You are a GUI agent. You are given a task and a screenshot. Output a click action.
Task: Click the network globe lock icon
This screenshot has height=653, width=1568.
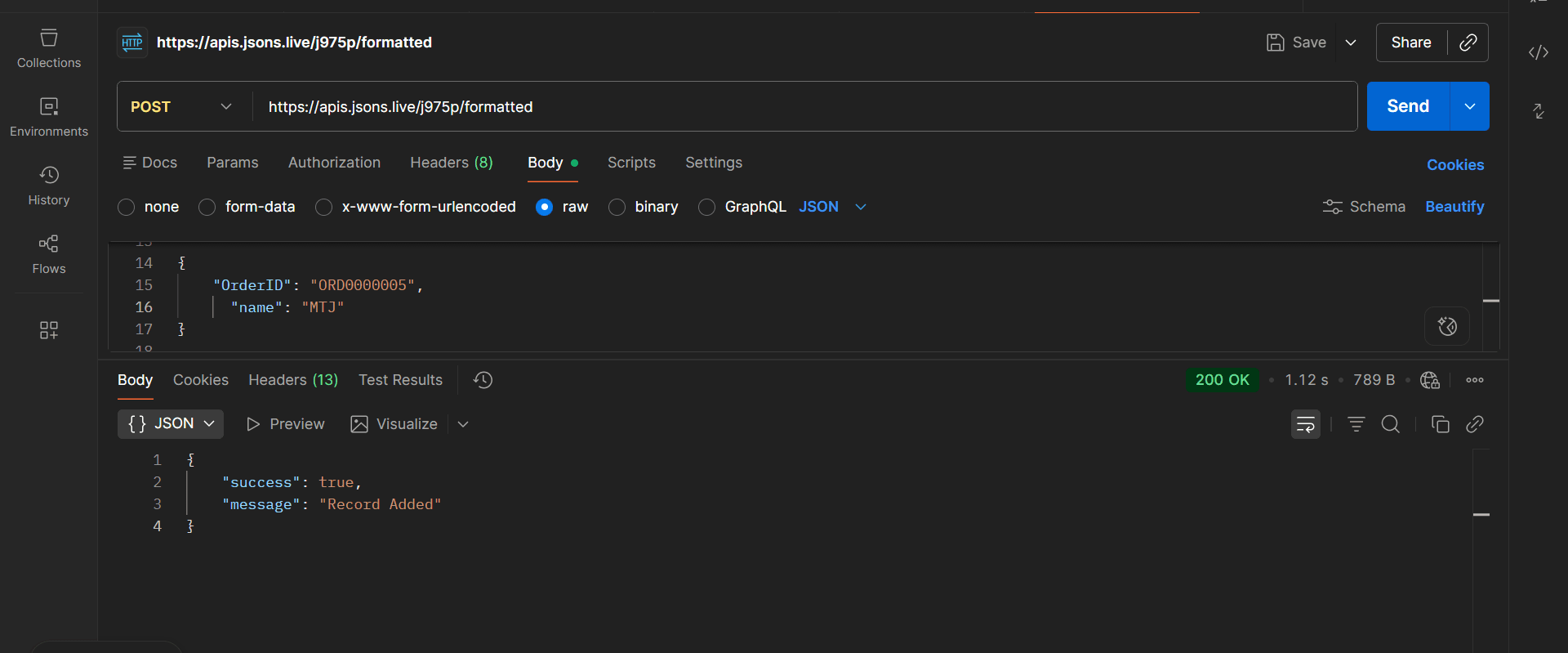pos(1430,380)
